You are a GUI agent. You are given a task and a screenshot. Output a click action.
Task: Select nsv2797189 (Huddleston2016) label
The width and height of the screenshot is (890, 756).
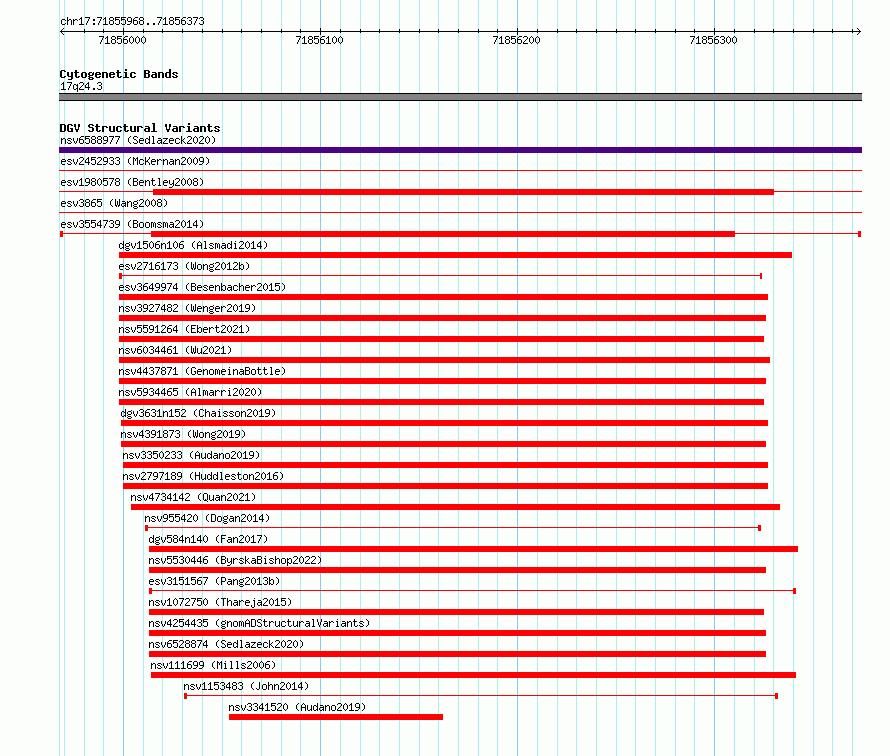tap(203, 476)
